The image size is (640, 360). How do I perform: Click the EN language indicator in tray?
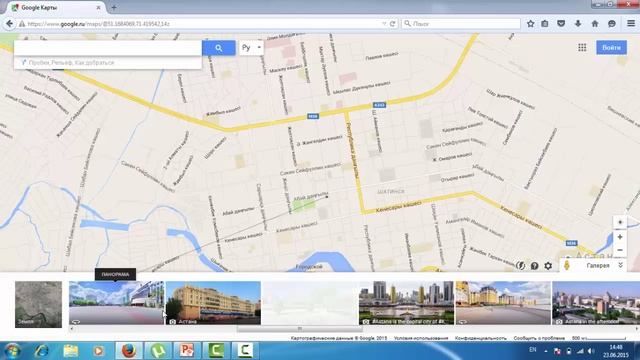[x=533, y=350]
